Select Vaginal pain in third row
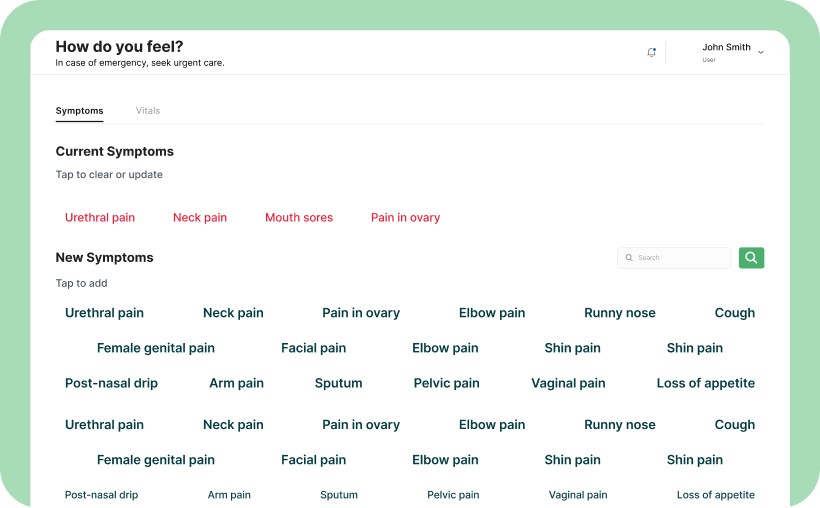 coord(568,383)
